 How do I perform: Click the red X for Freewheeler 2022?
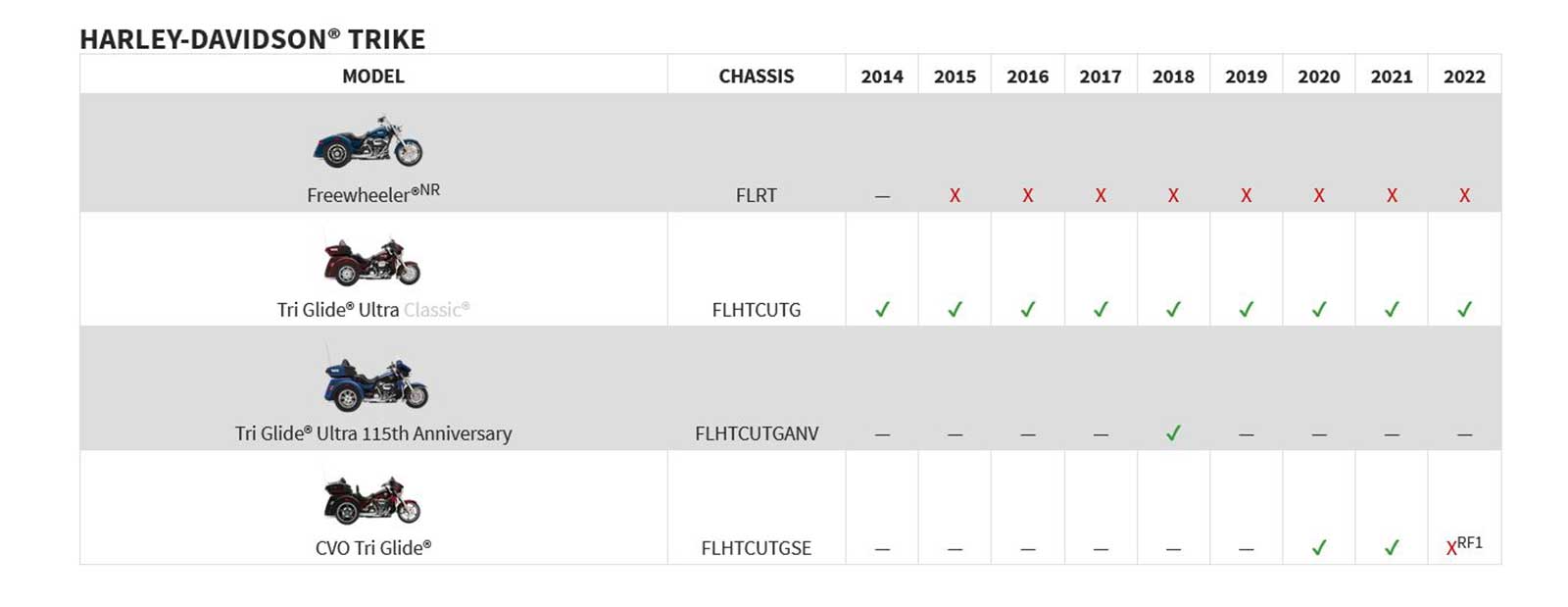pos(1464,195)
